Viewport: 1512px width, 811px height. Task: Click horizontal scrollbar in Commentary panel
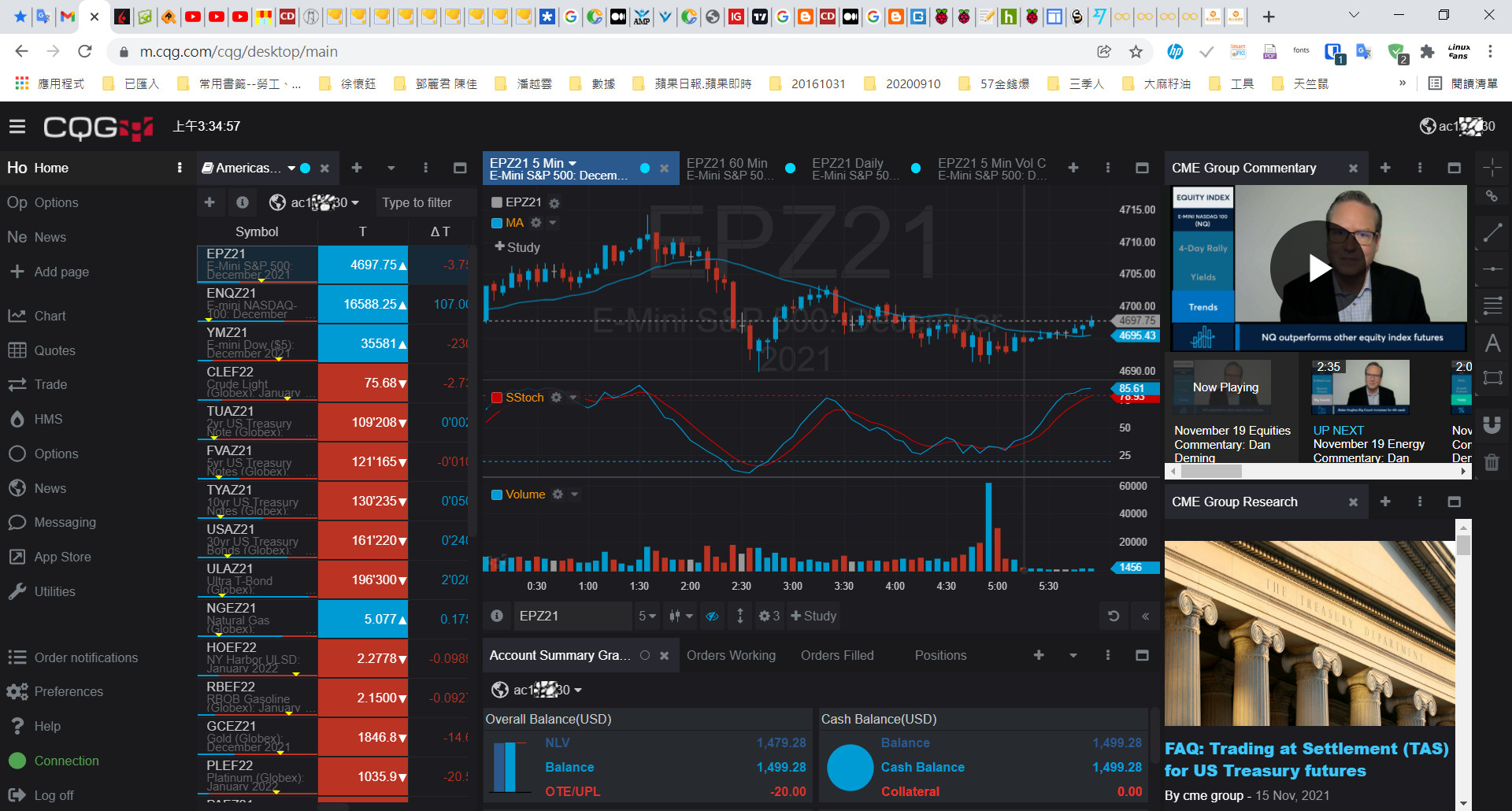tap(1211, 472)
